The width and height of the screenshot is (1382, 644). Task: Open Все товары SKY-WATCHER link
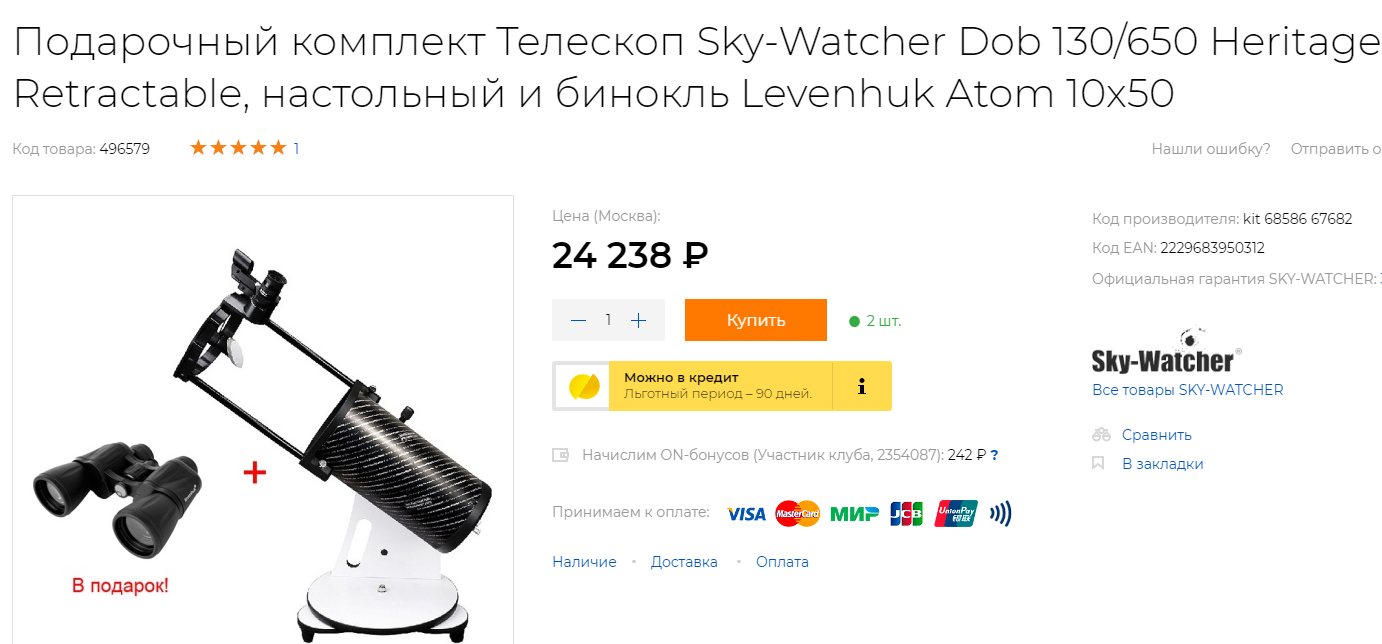tap(1187, 390)
